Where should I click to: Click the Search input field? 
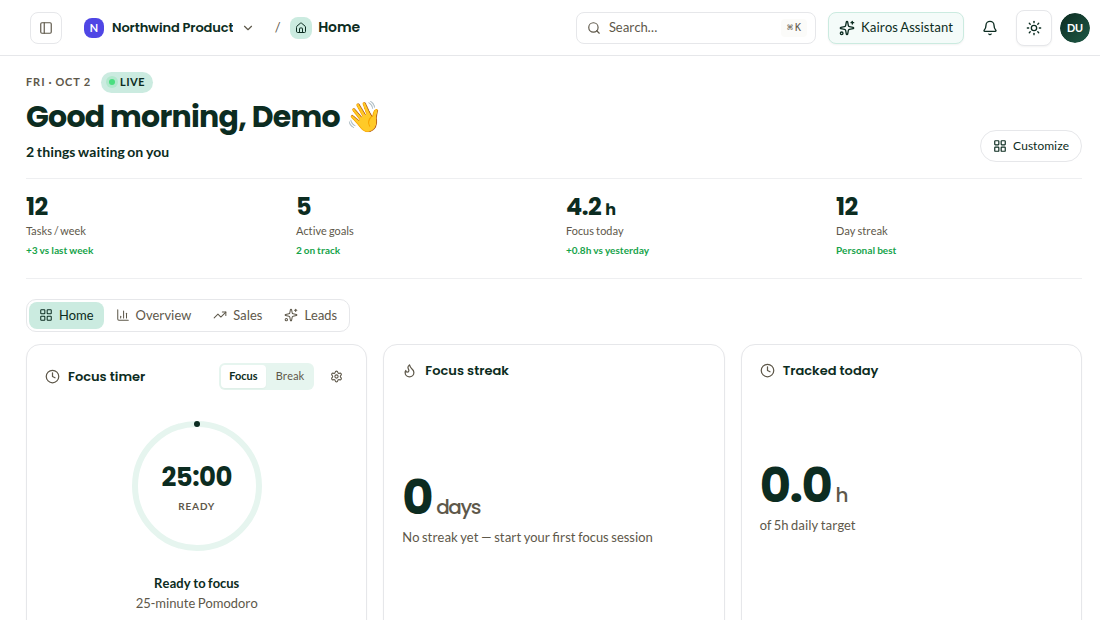pyautogui.click(x=695, y=28)
